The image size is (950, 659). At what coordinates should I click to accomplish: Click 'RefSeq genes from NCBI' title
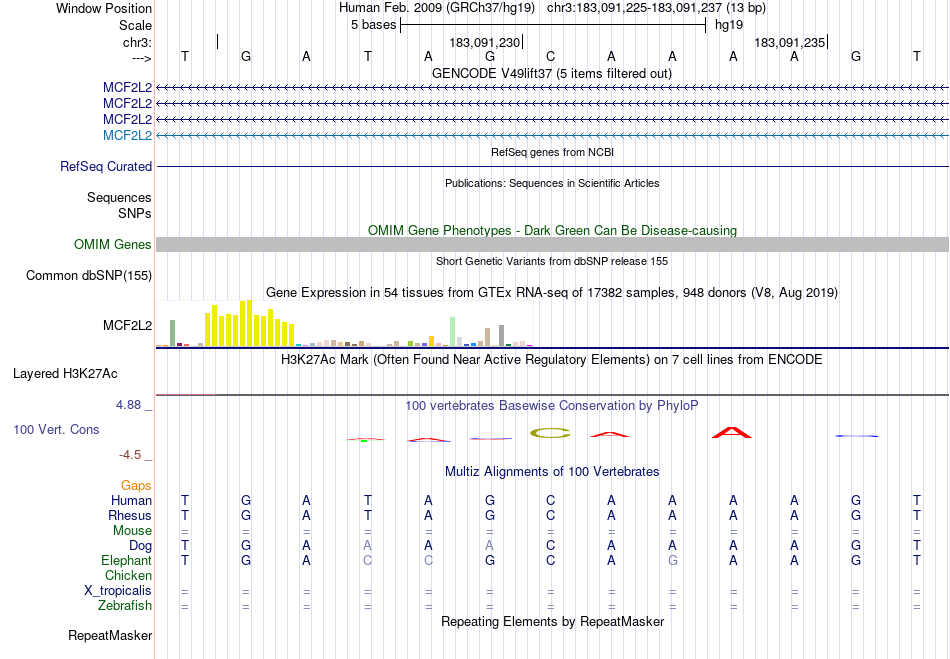(552, 152)
